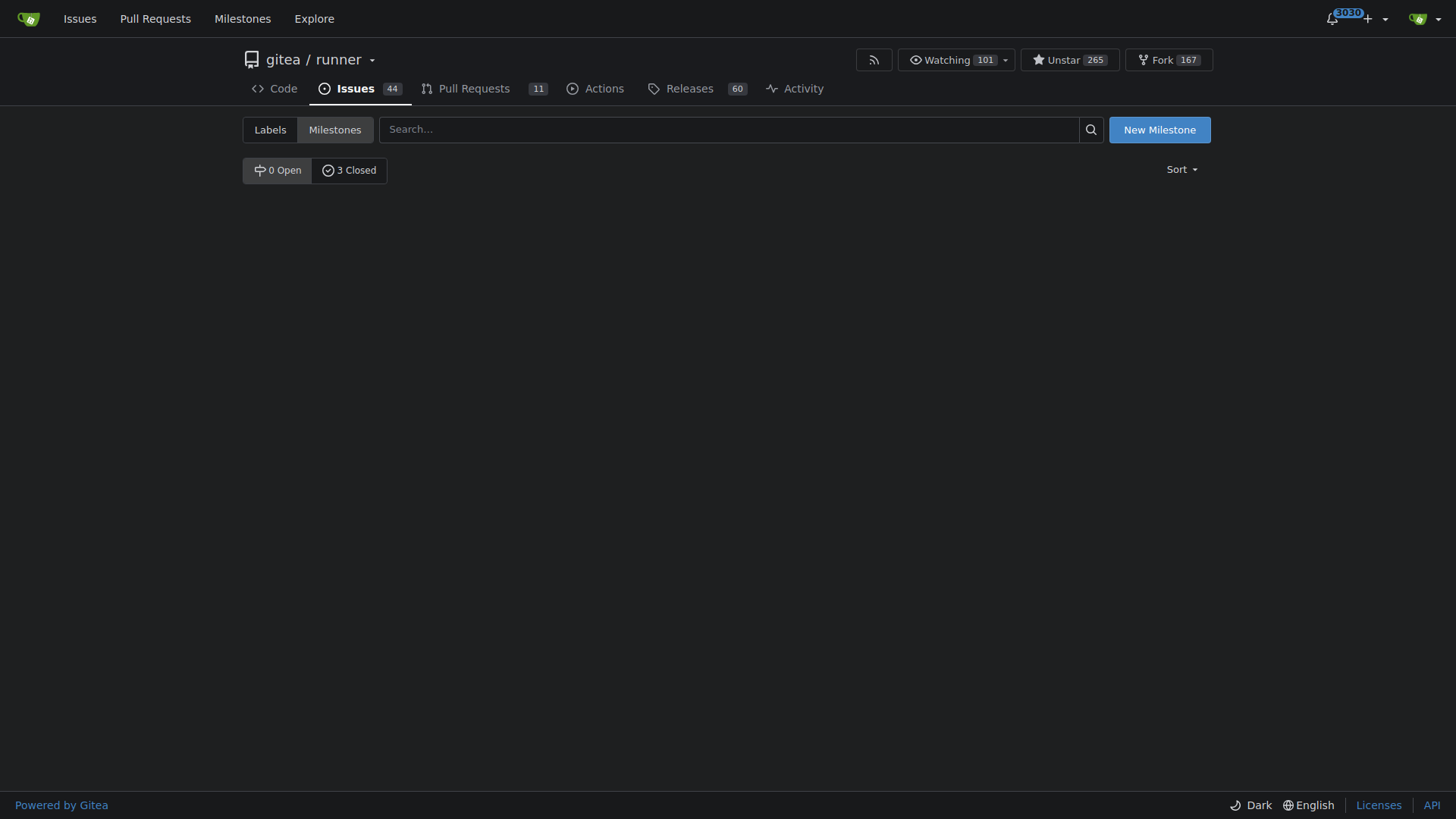The height and width of the screenshot is (819, 1456).
Task: Switch to the Pull Requests repo tab
Action: [x=484, y=89]
